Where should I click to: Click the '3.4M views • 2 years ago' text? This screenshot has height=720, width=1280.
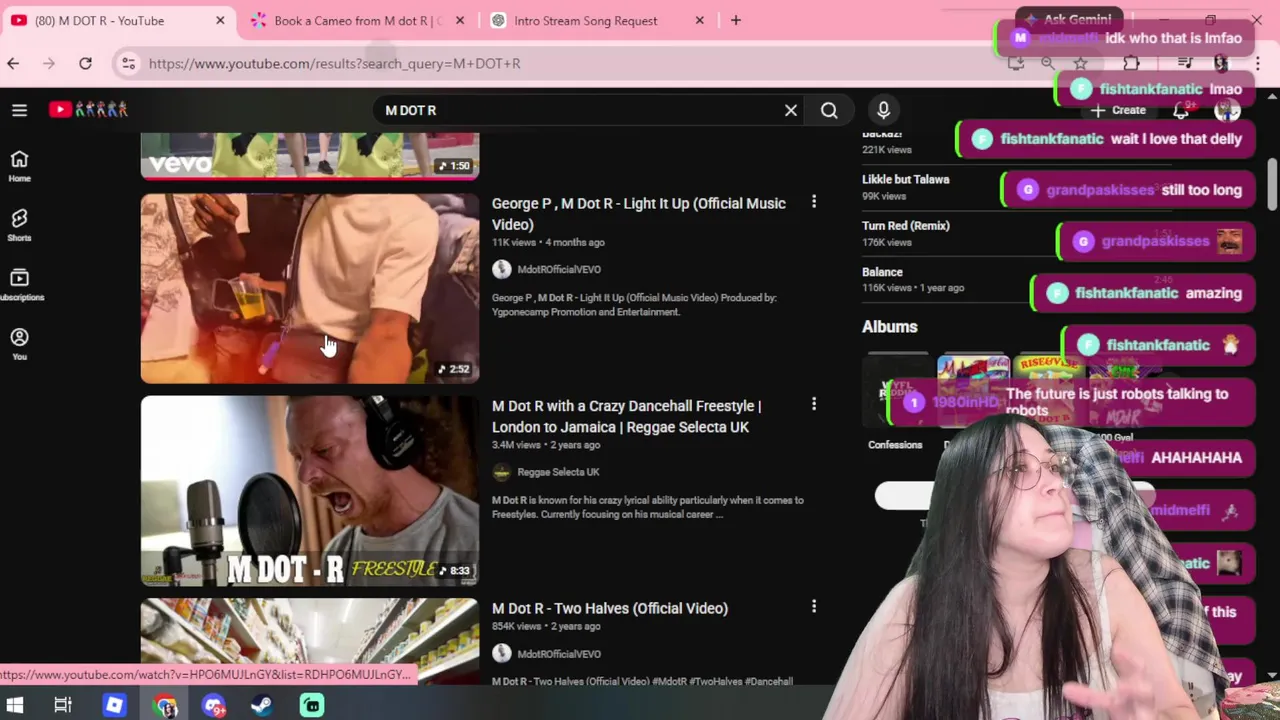pos(546,445)
